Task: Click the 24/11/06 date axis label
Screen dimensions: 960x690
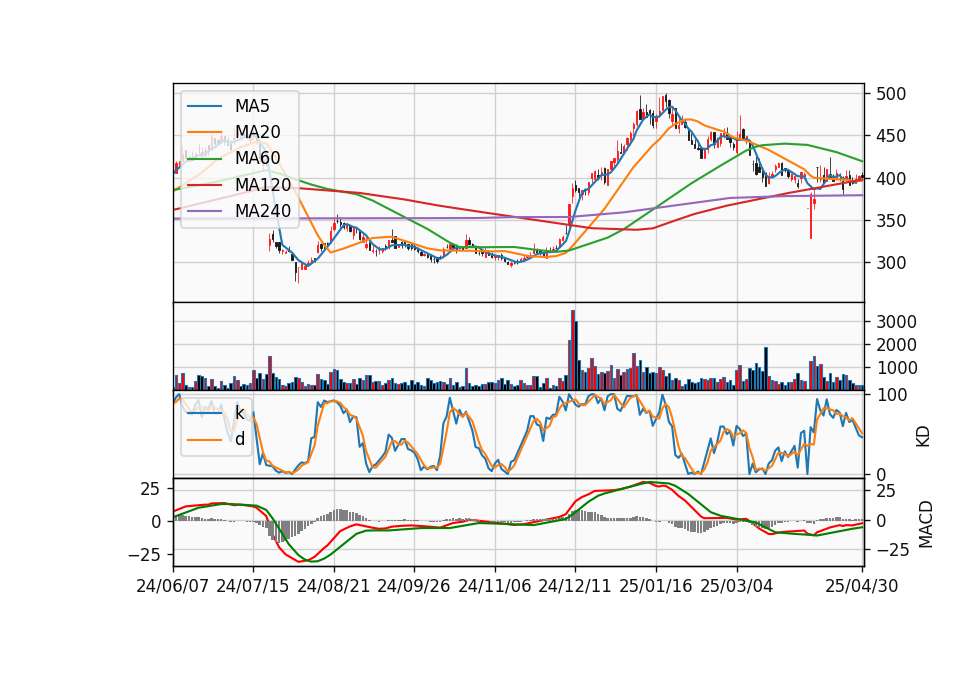Action: 494,586
